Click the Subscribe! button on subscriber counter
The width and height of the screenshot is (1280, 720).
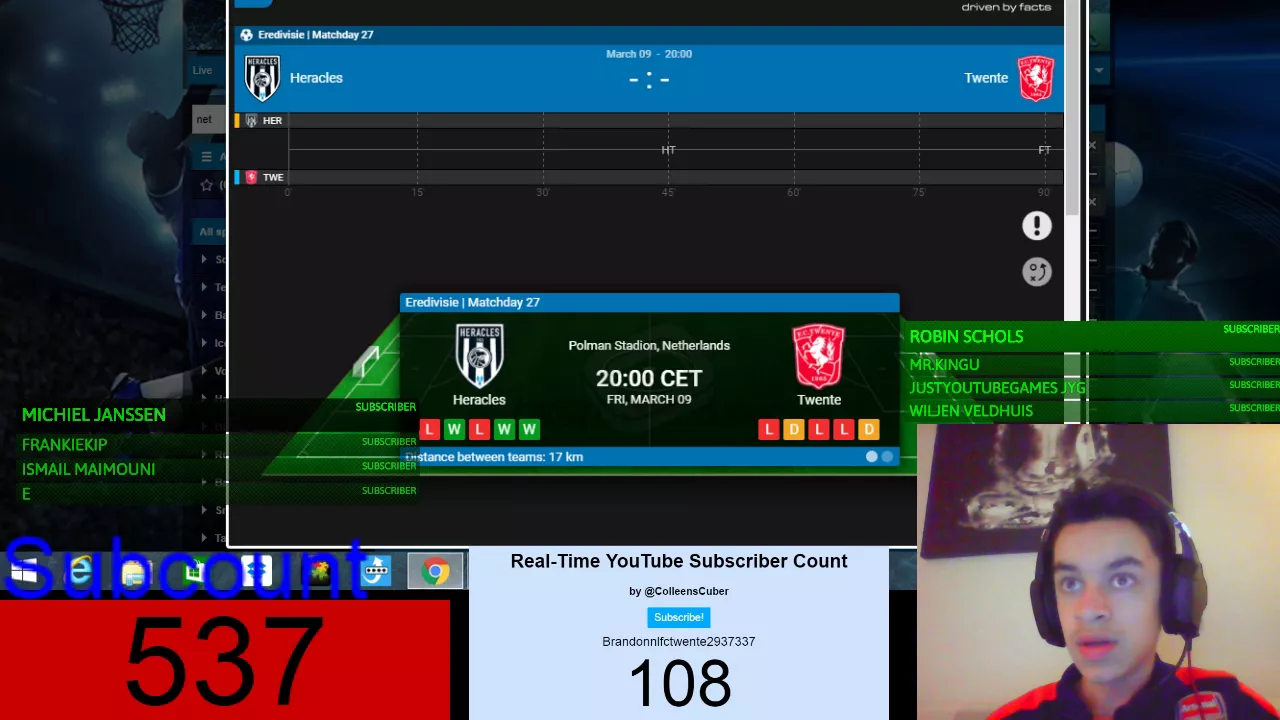[x=679, y=617]
